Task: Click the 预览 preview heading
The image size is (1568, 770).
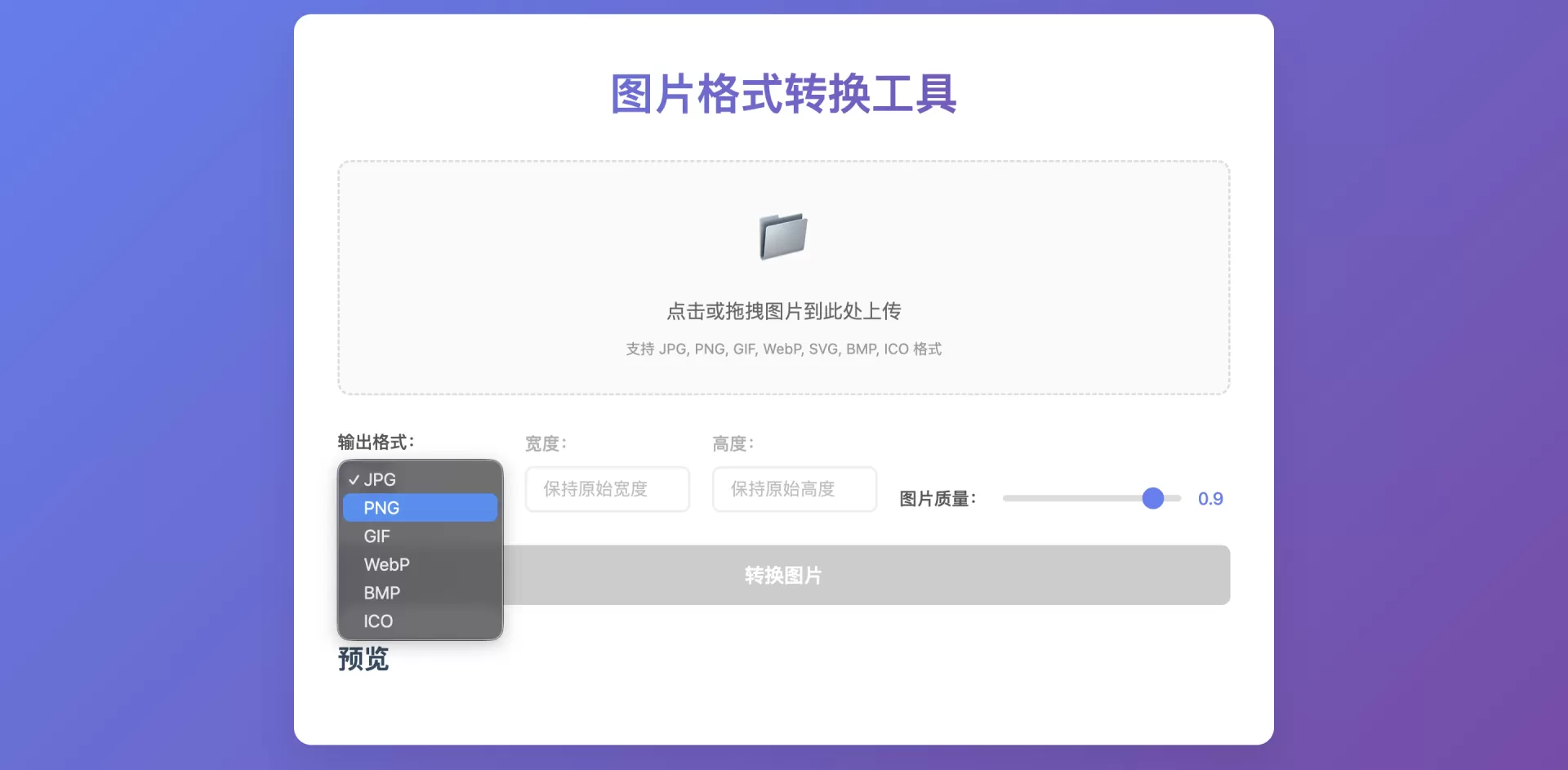Action: pyautogui.click(x=363, y=659)
